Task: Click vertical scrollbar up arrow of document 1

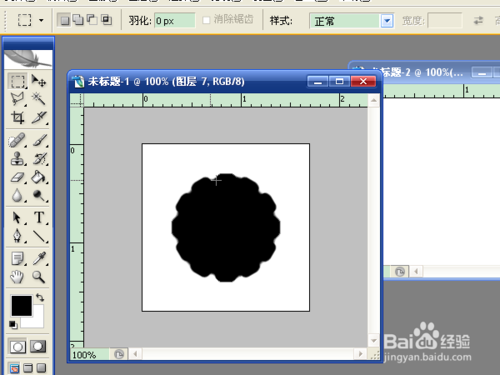Action: (374, 100)
